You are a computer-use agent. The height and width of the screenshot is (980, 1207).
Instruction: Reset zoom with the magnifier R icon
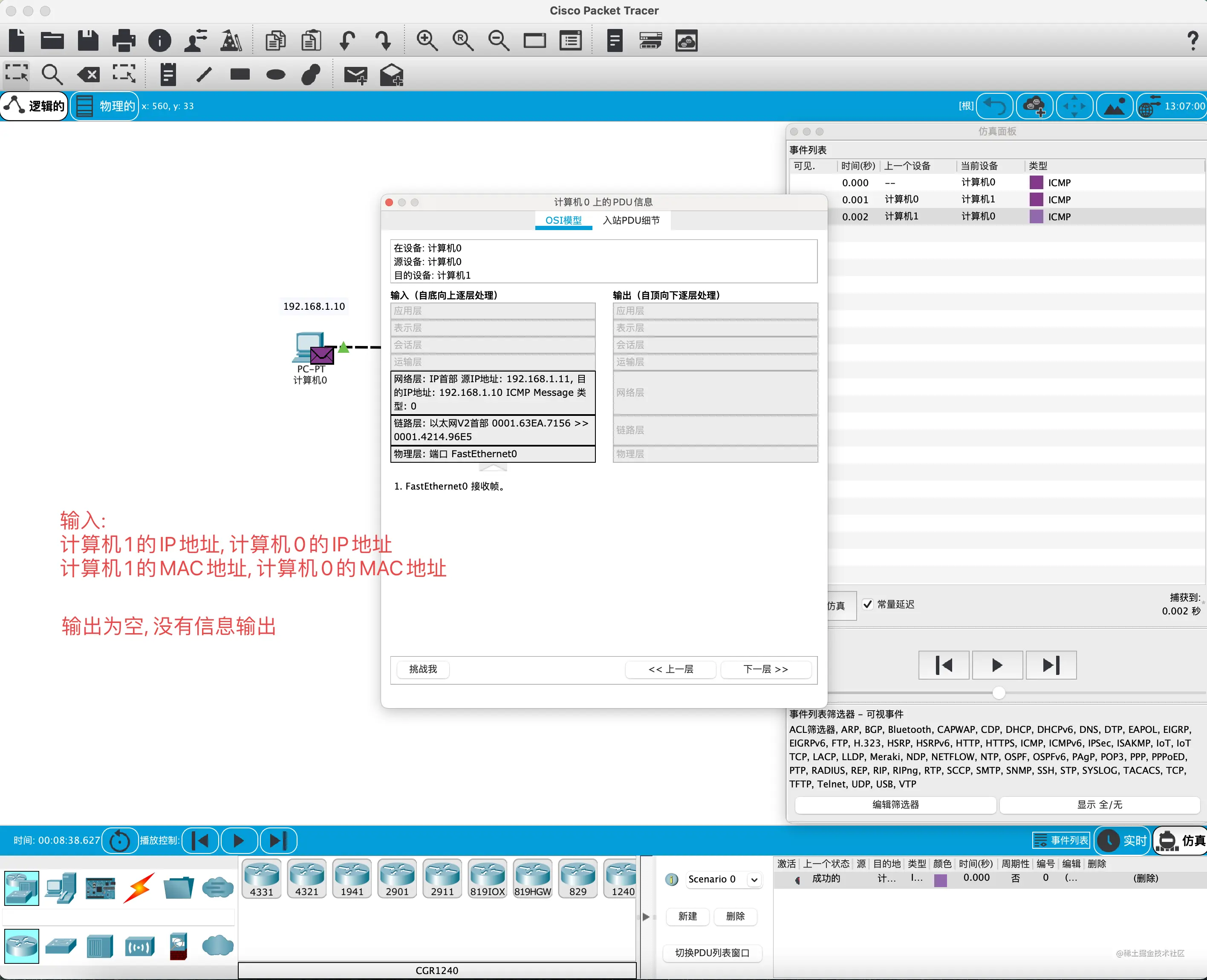(463, 40)
